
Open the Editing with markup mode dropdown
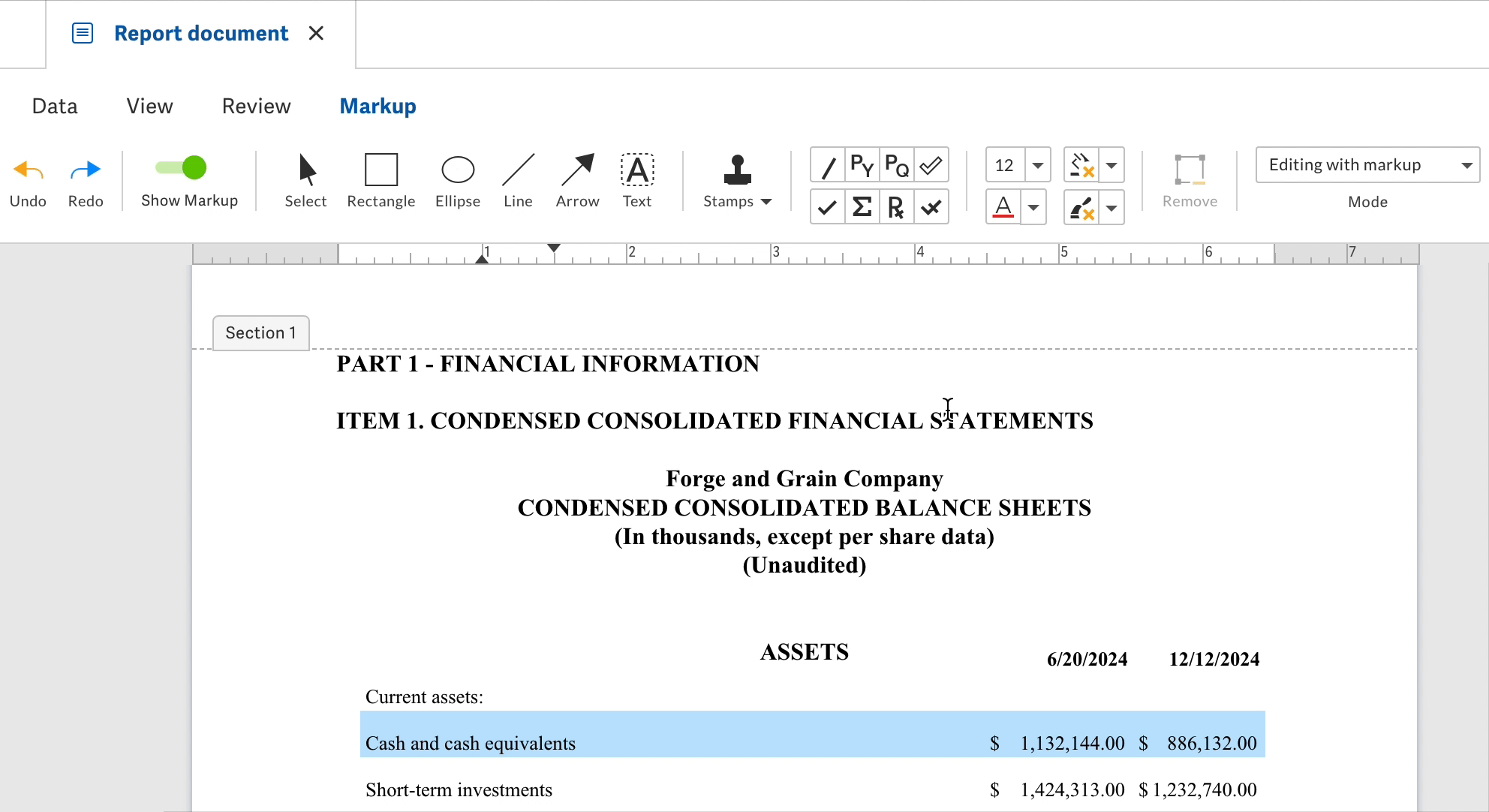click(x=1367, y=165)
